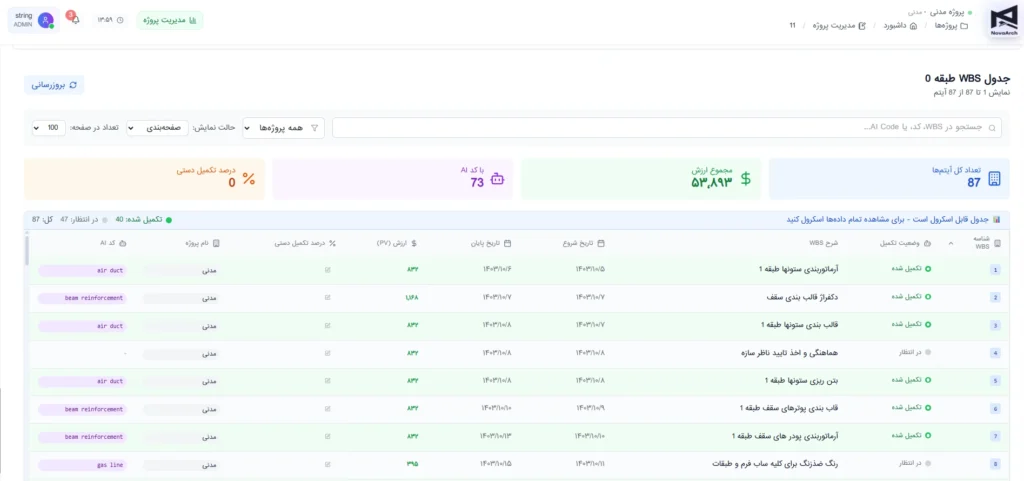Click the clock icon beside the time

coord(121,20)
